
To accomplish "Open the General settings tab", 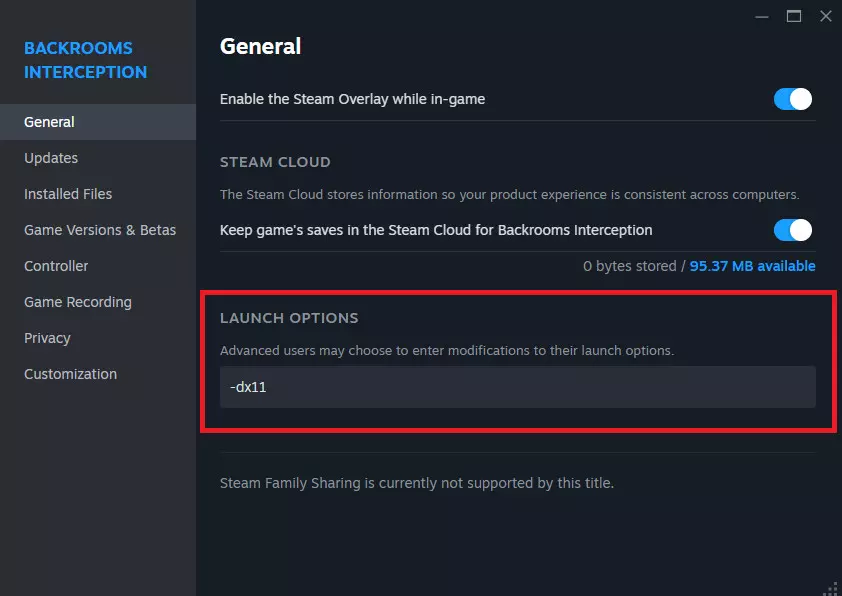I will [x=50, y=122].
